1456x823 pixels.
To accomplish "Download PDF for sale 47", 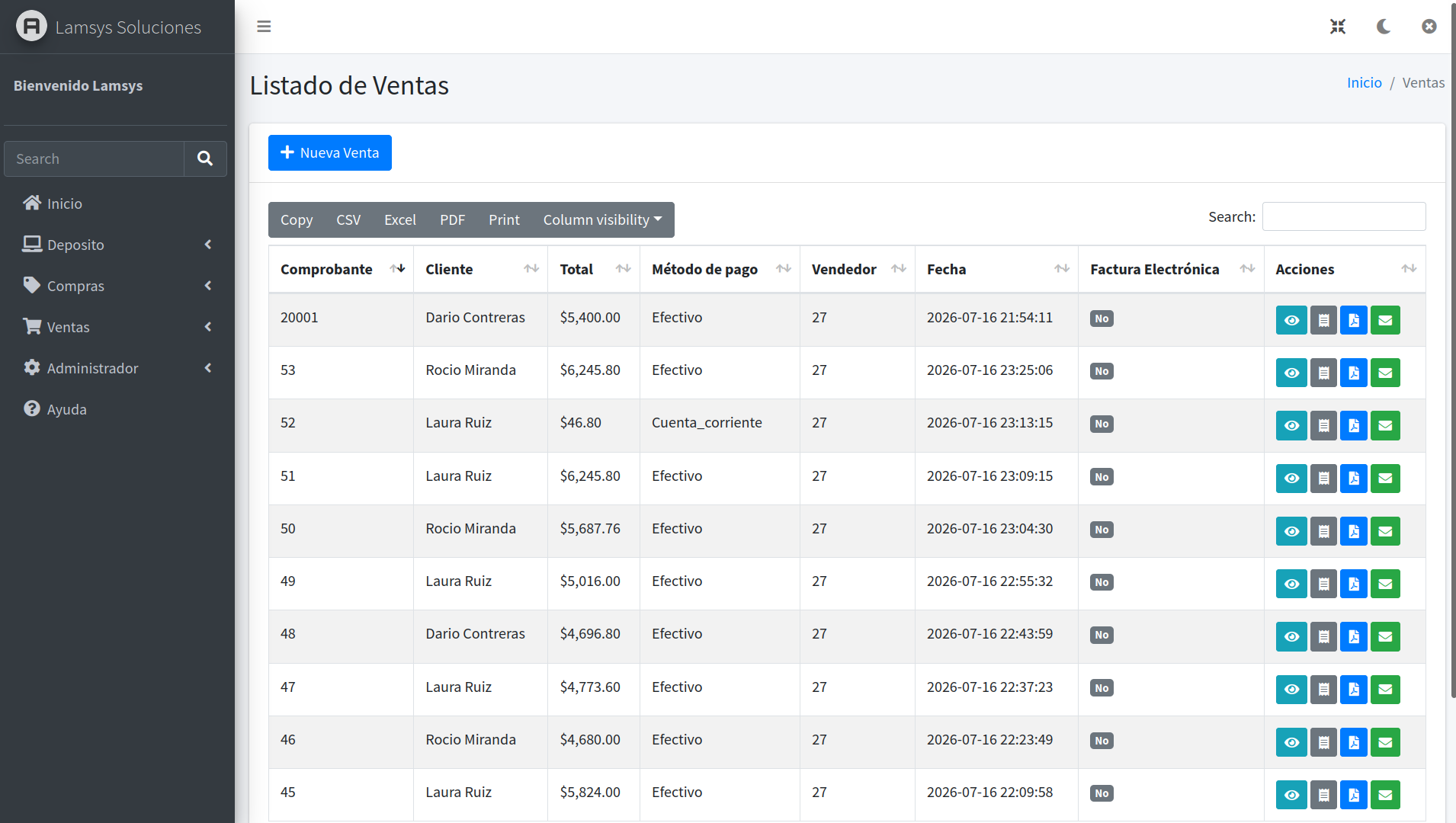I will point(1354,690).
